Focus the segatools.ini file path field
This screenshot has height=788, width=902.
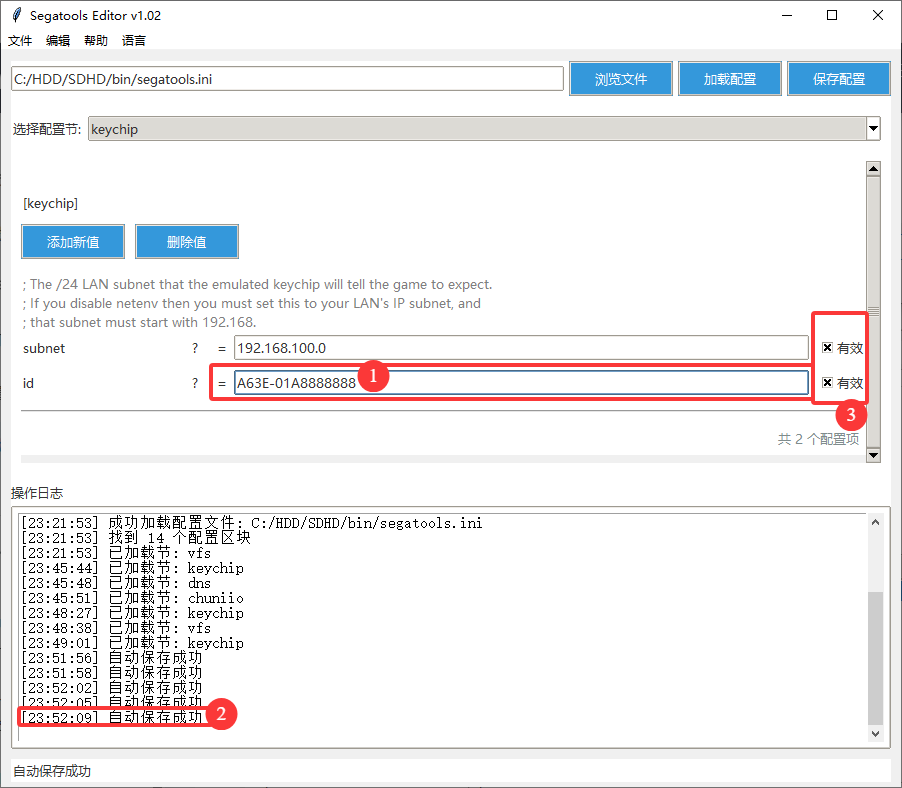(287, 79)
